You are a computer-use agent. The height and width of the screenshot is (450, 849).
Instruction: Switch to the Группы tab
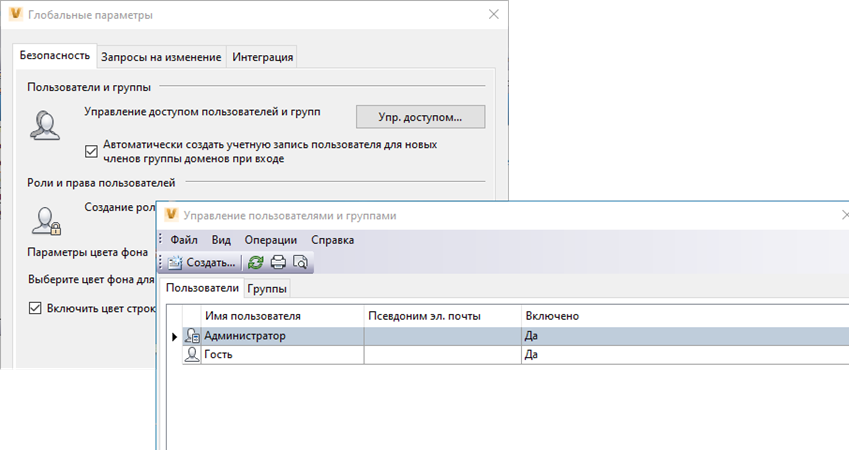click(267, 289)
